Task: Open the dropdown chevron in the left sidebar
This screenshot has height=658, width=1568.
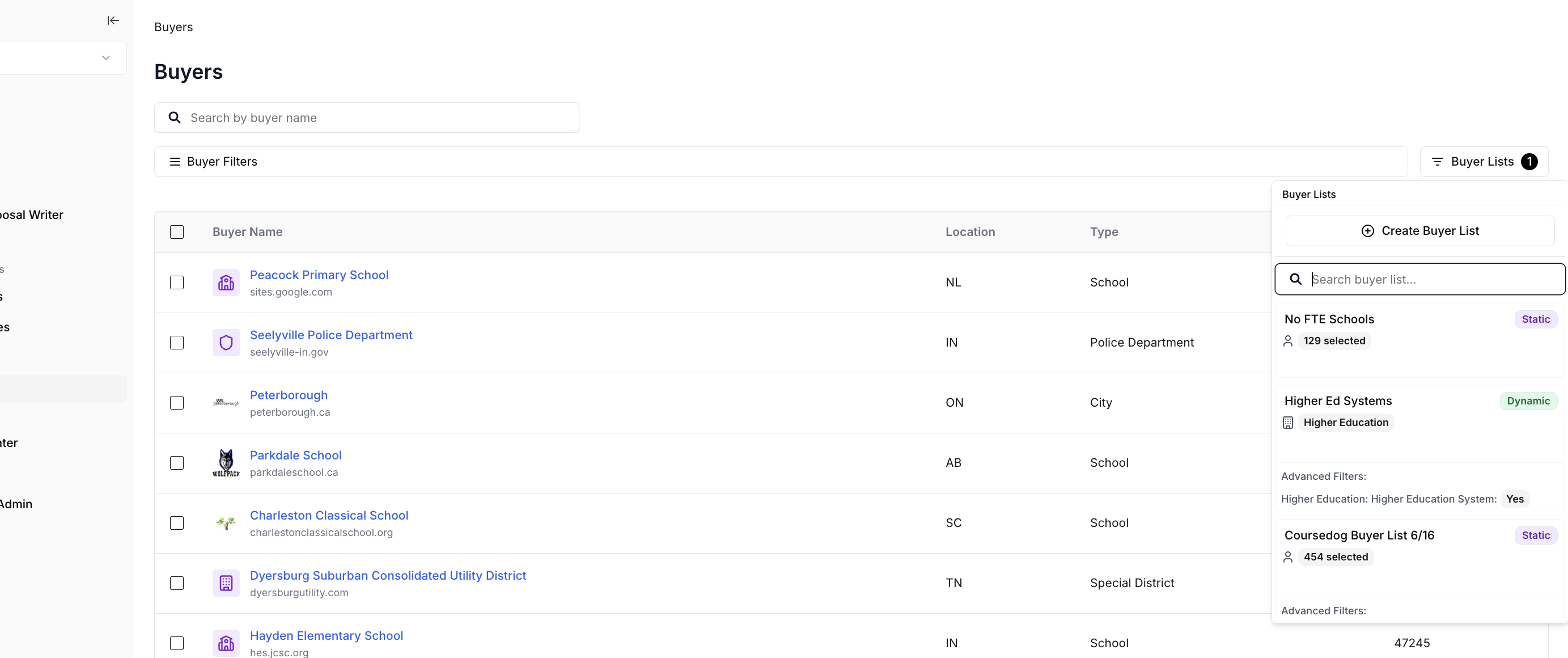Action: tap(106, 58)
